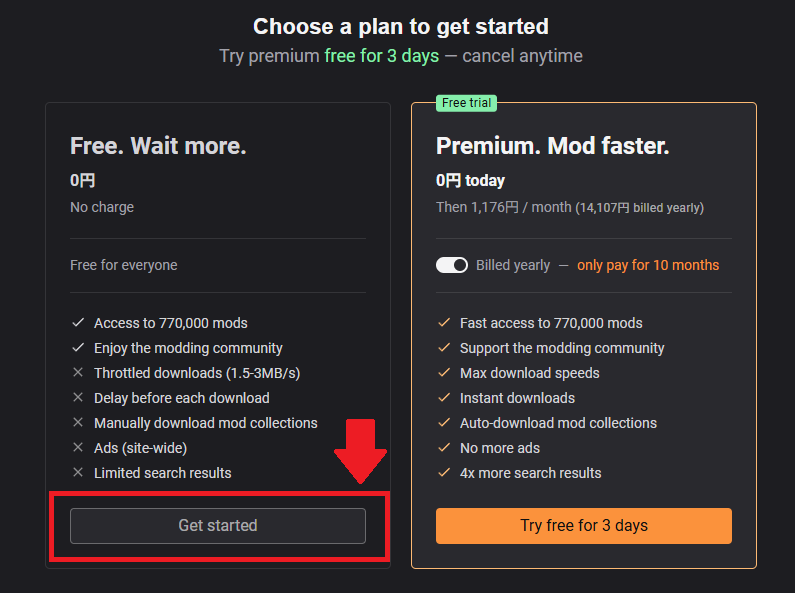Click the green Free trial badge

(468, 103)
